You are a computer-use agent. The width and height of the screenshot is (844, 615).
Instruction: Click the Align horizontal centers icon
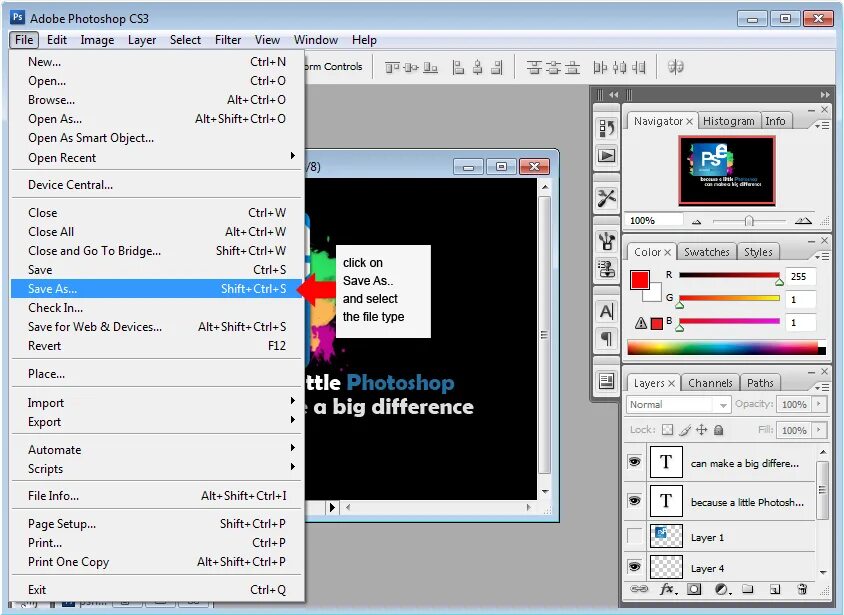(x=477, y=67)
